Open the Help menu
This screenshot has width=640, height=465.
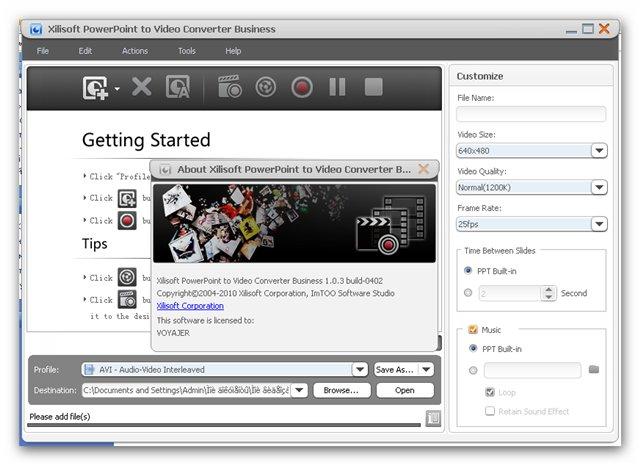[x=233, y=51]
